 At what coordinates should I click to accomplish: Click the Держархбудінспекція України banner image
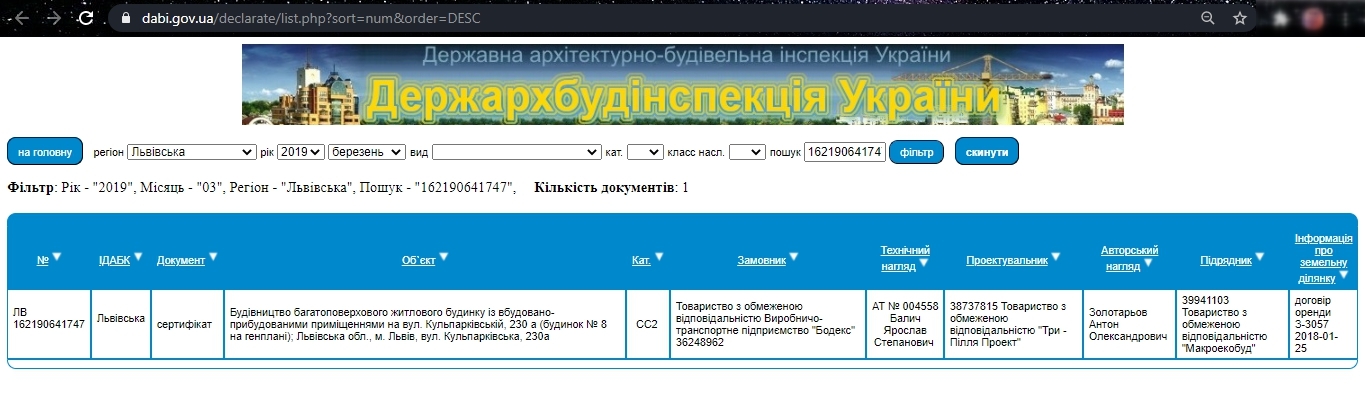[x=682, y=85]
